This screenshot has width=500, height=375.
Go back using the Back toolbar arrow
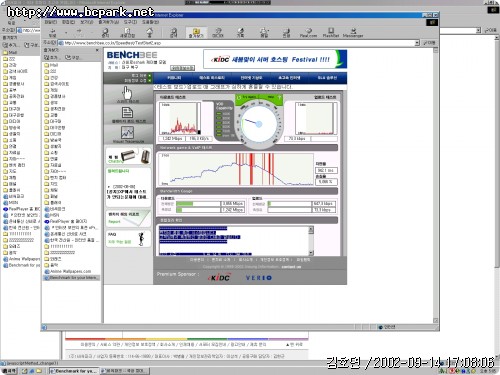(x=53, y=33)
